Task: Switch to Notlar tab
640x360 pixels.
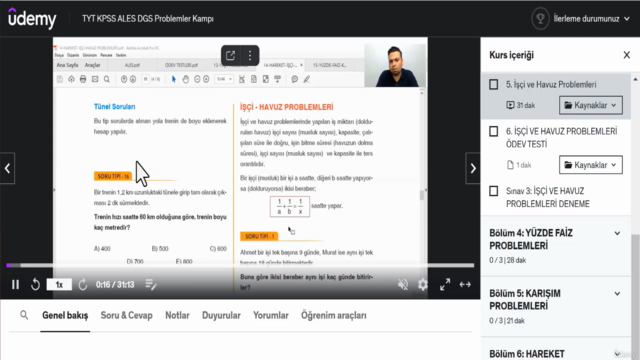Action: coord(177,316)
